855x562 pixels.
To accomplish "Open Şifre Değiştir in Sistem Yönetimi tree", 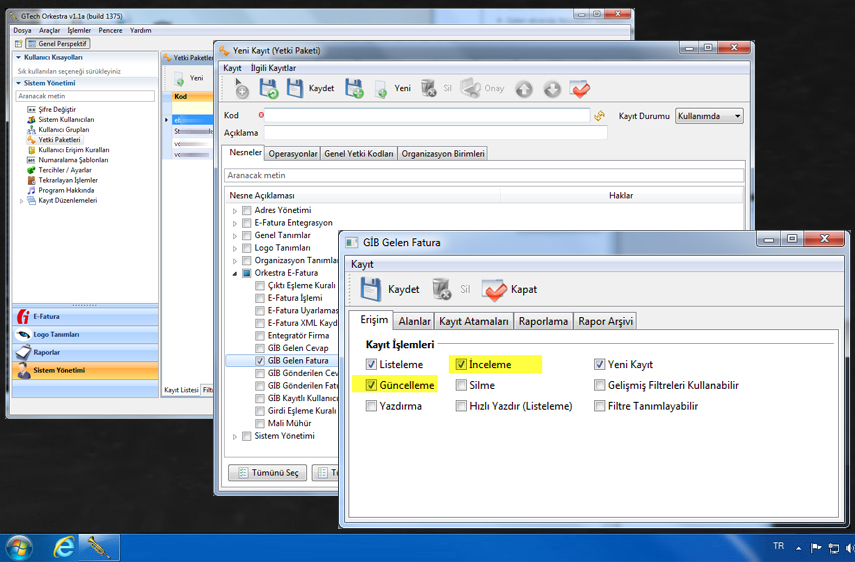I will pos(57,110).
